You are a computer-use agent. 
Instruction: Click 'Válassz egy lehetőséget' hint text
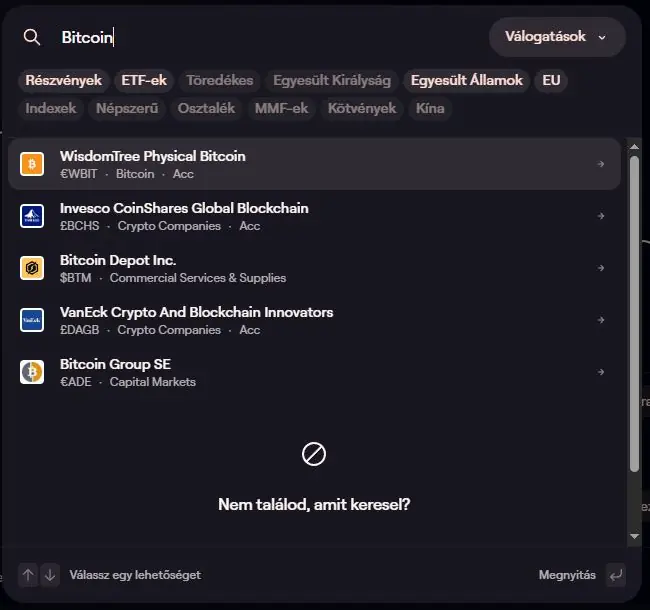tap(135, 575)
